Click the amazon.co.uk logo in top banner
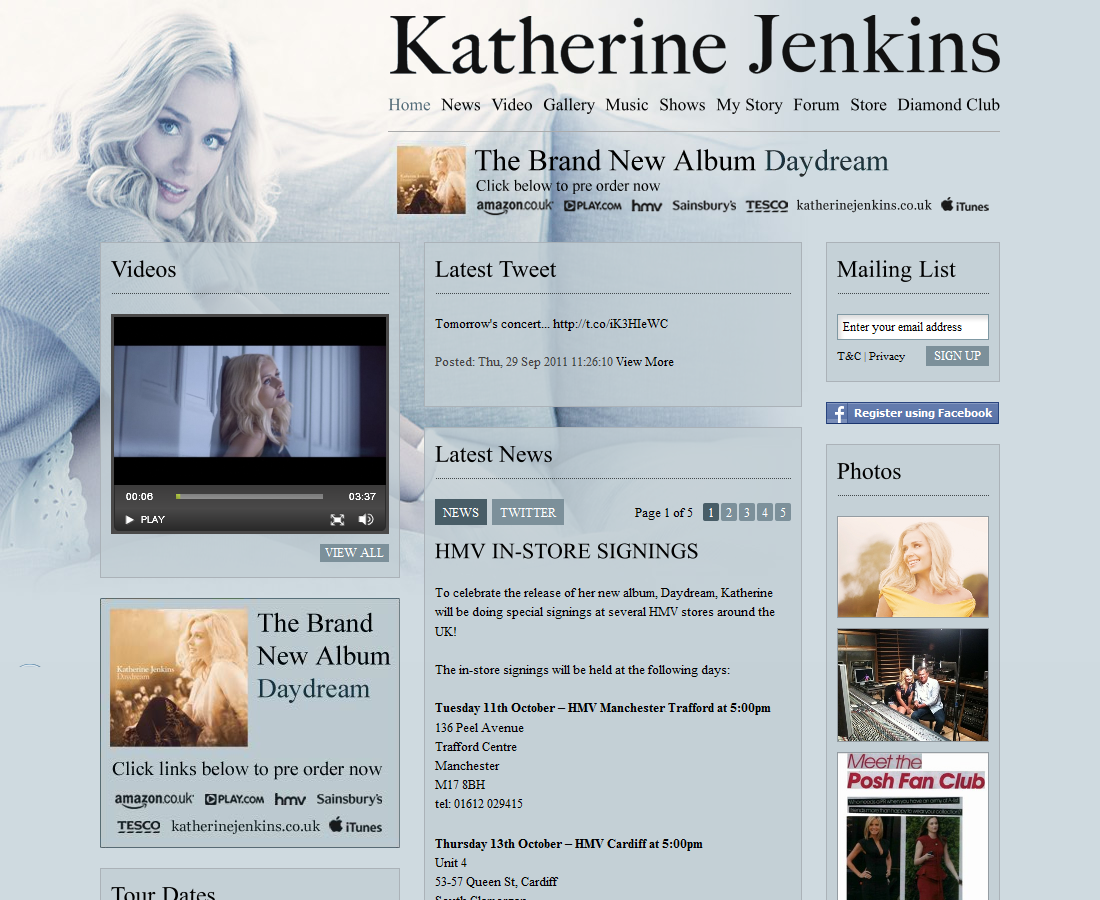Screen dimensions: 1100x900 515,206
